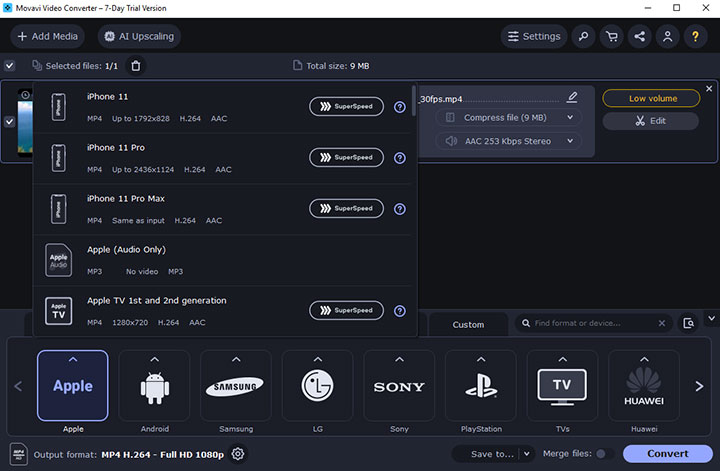Screen dimensions: 720x471
Task: Click the Apple TV preset icon
Action: [x=58, y=311]
